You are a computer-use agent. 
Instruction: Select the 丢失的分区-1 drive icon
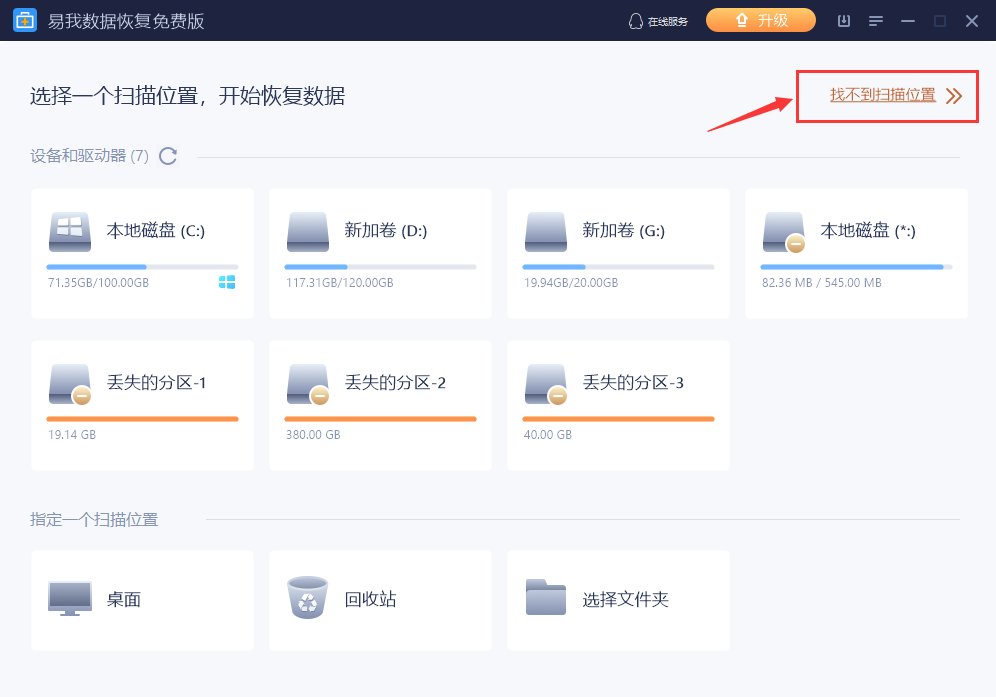70,384
